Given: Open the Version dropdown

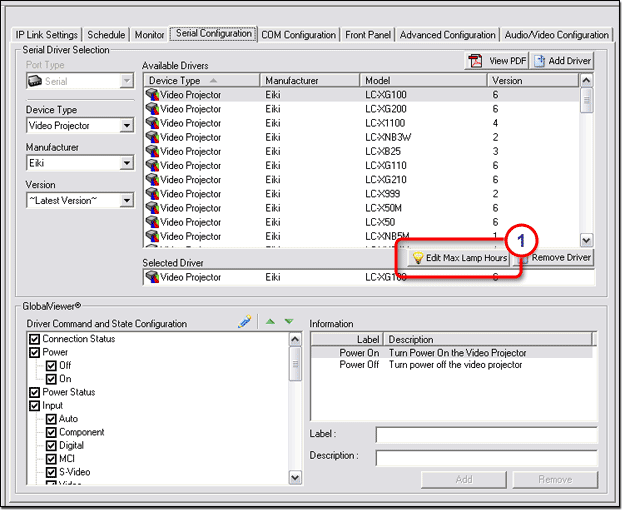Looking at the screenshot, I should 127,200.
